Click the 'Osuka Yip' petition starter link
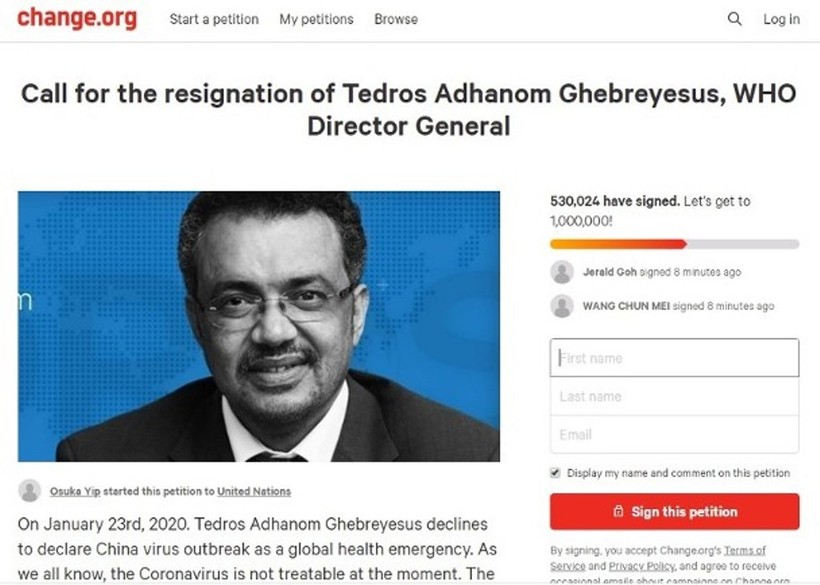 pos(71,490)
